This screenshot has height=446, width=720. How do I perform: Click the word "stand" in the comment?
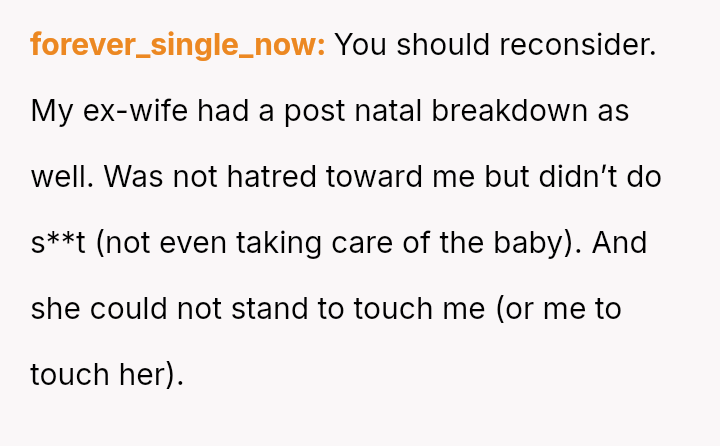pos(270,308)
